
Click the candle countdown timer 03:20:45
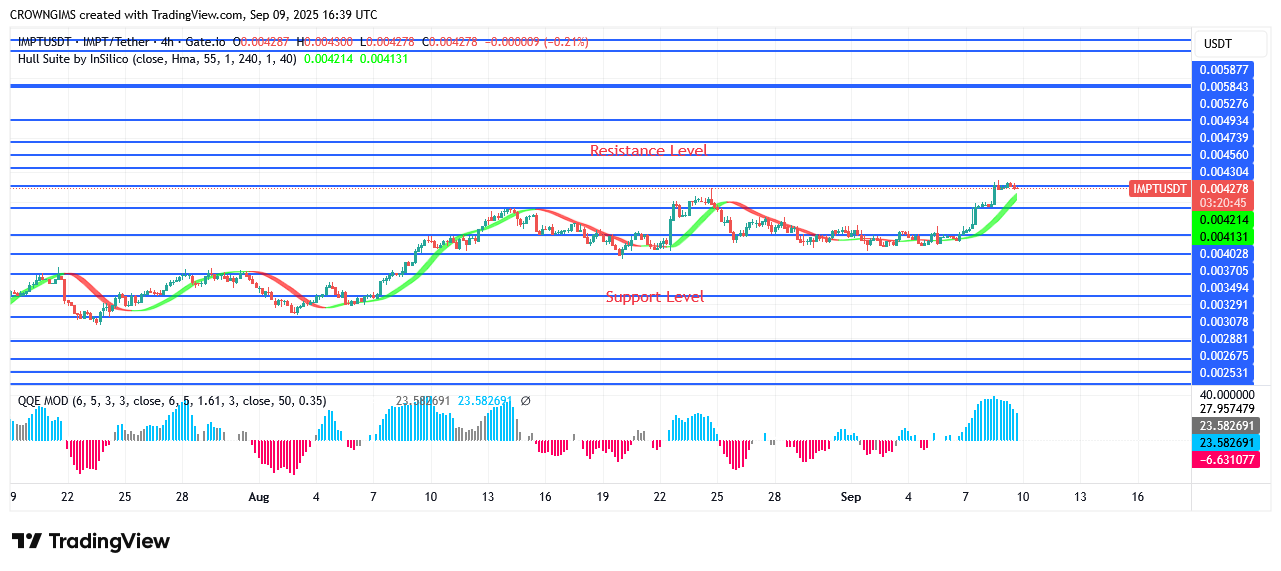1223,203
